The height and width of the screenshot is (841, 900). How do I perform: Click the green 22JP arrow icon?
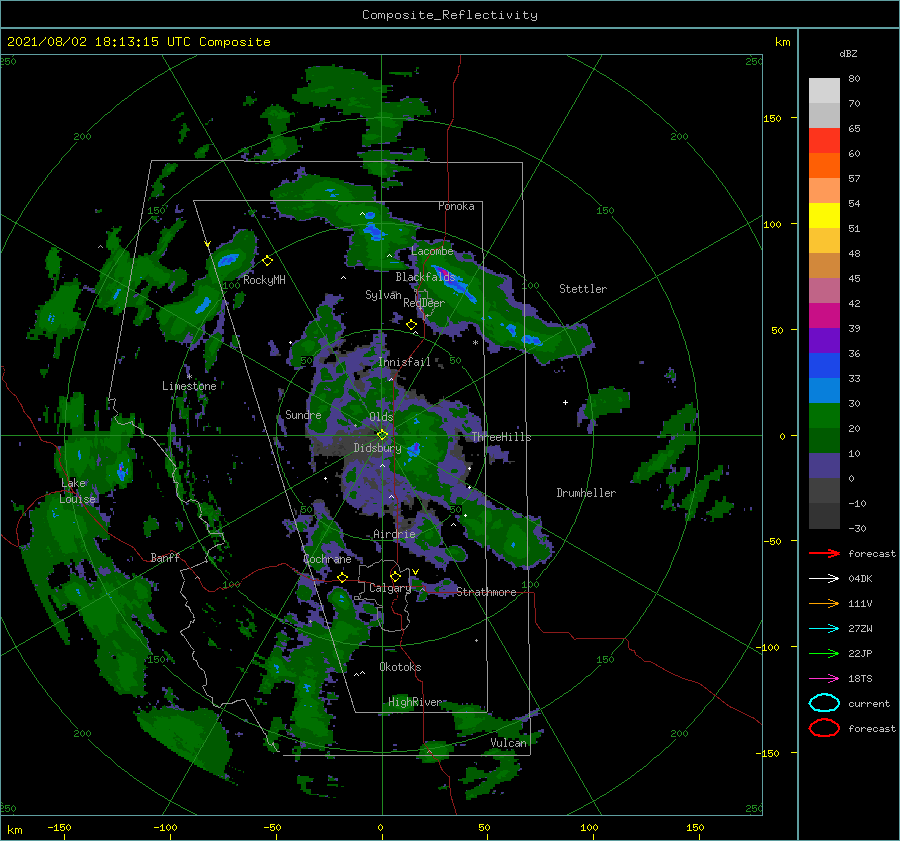point(824,653)
